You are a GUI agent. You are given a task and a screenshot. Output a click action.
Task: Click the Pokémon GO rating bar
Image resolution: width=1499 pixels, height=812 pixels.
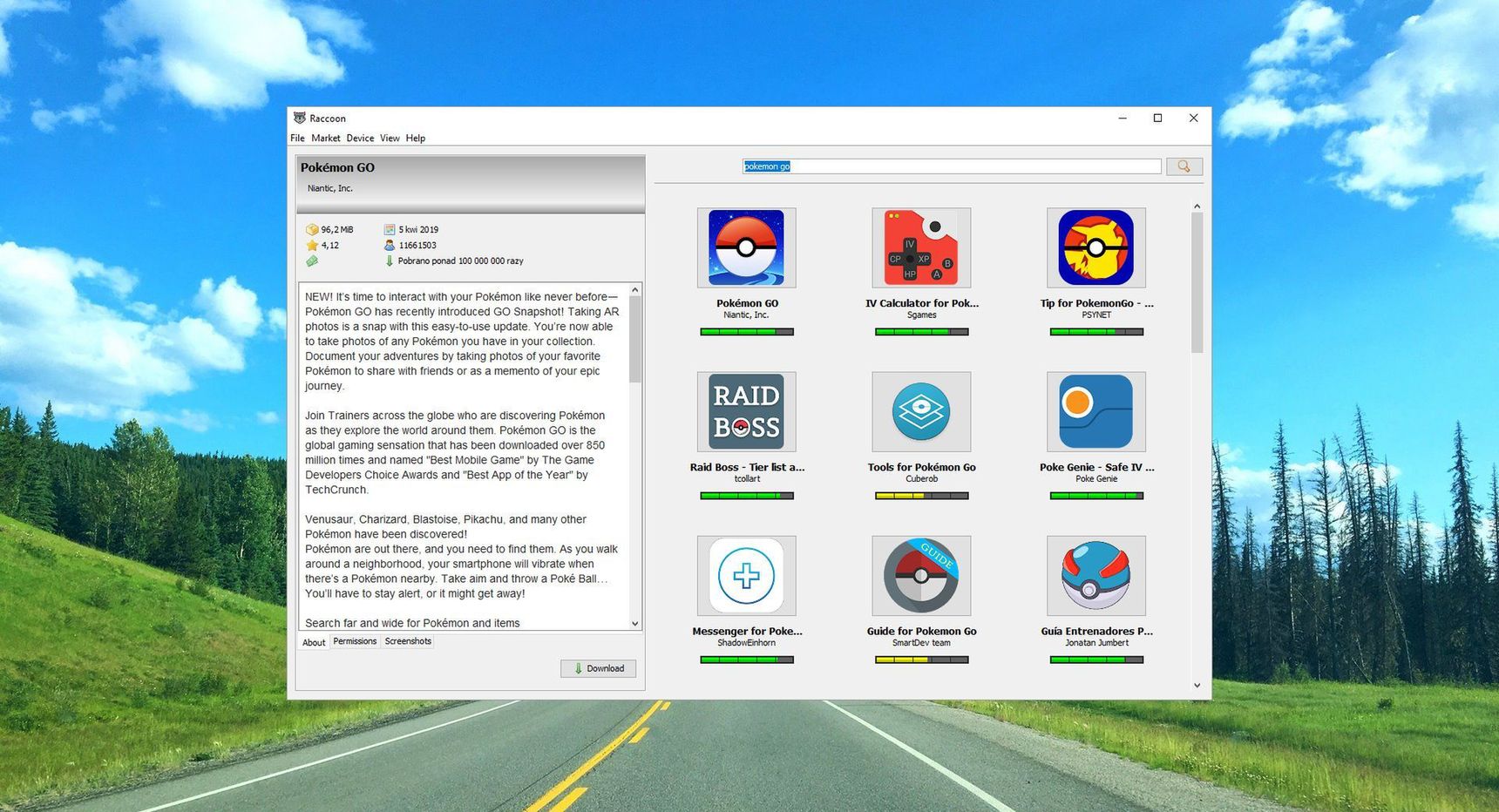click(747, 332)
